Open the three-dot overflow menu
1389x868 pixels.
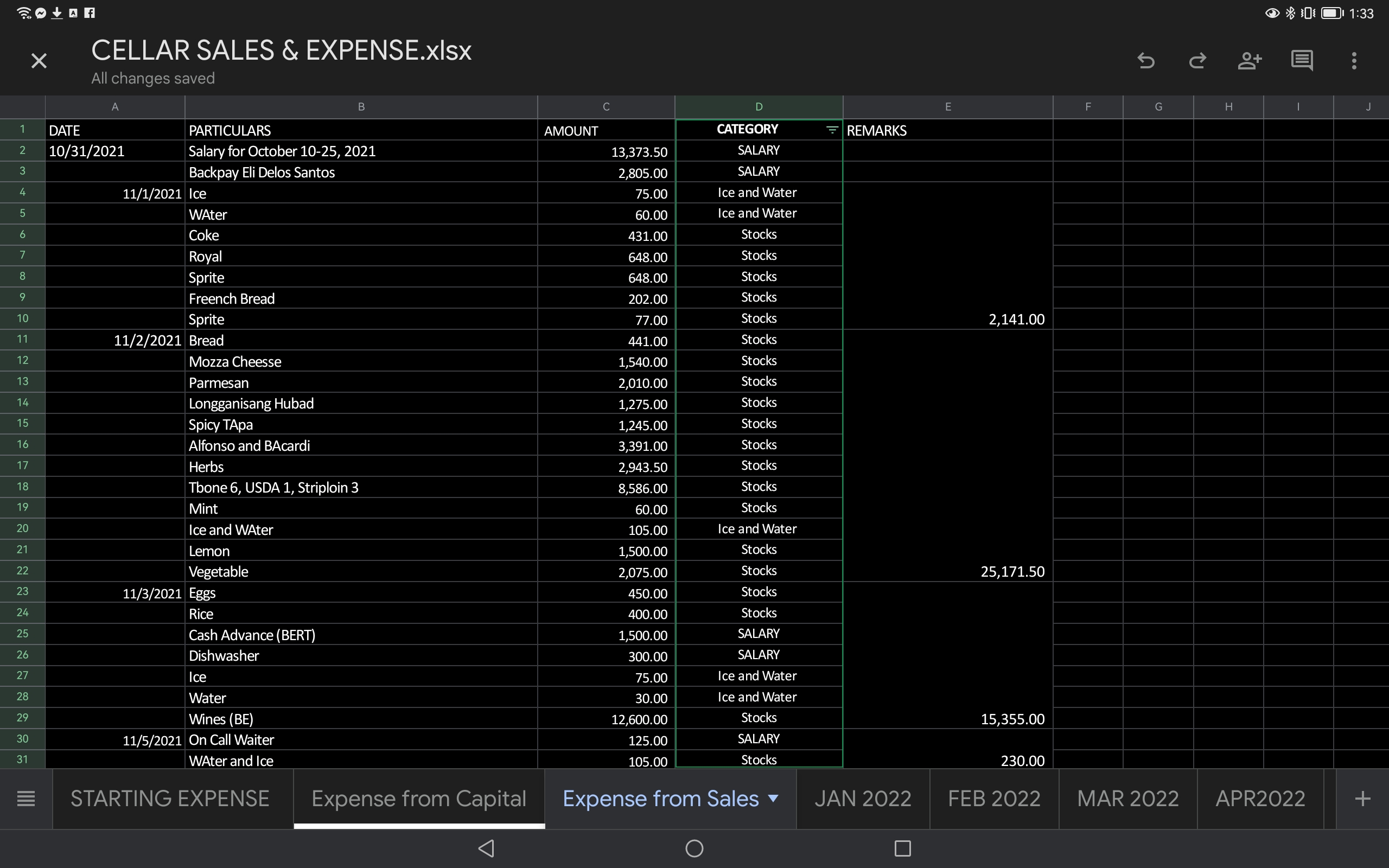(x=1354, y=61)
